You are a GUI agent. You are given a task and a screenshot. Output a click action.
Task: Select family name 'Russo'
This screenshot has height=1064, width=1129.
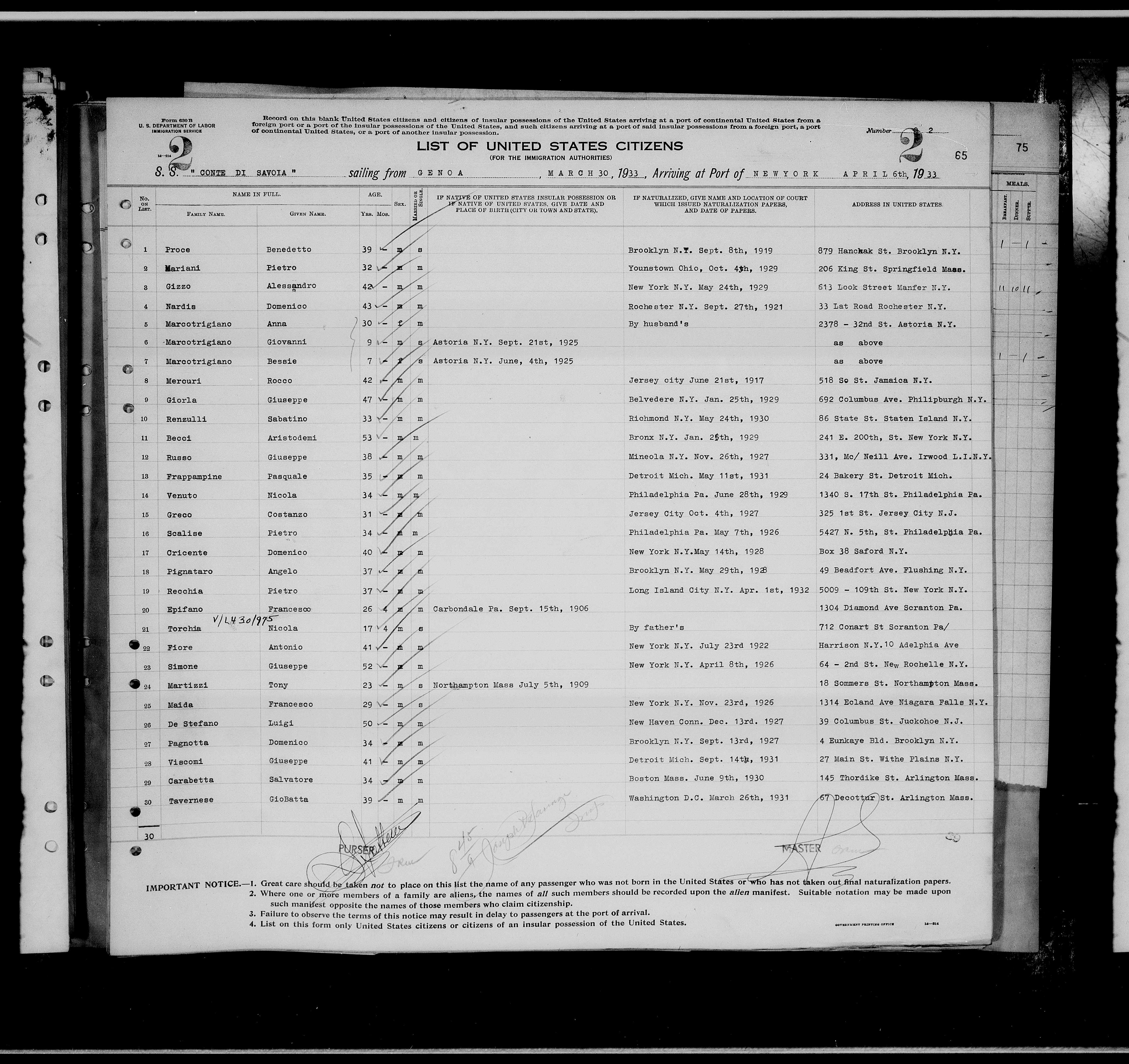tap(178, 458)
